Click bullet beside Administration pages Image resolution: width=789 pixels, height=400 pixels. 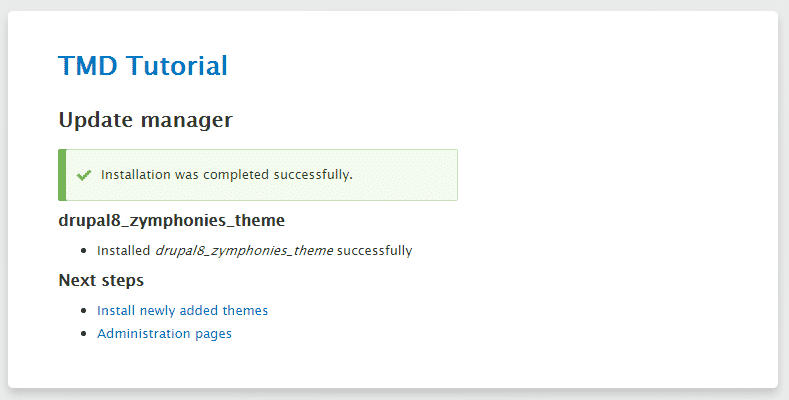click(x=84, y=334)
